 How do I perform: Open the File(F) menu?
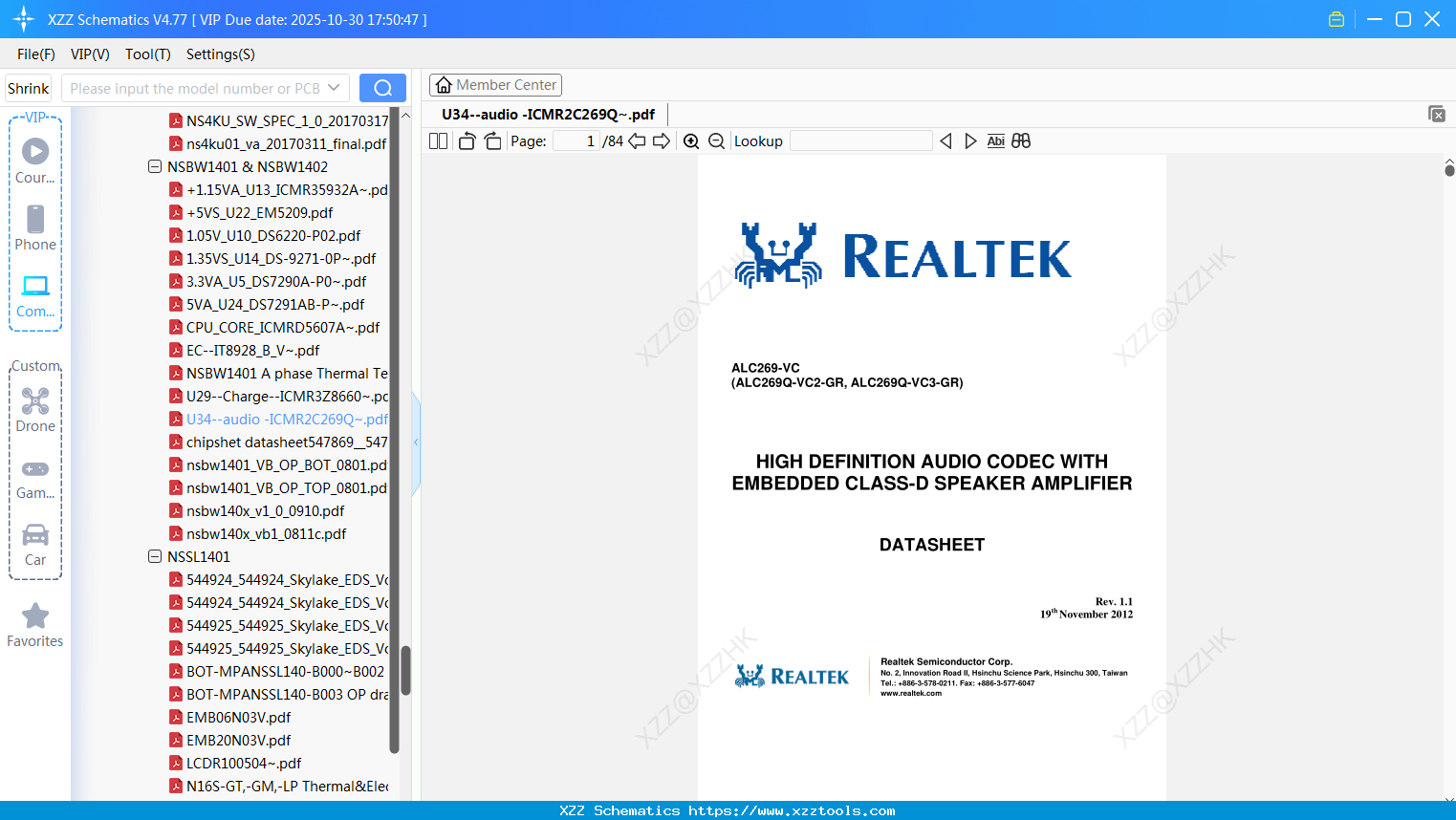tap(36, 54)
